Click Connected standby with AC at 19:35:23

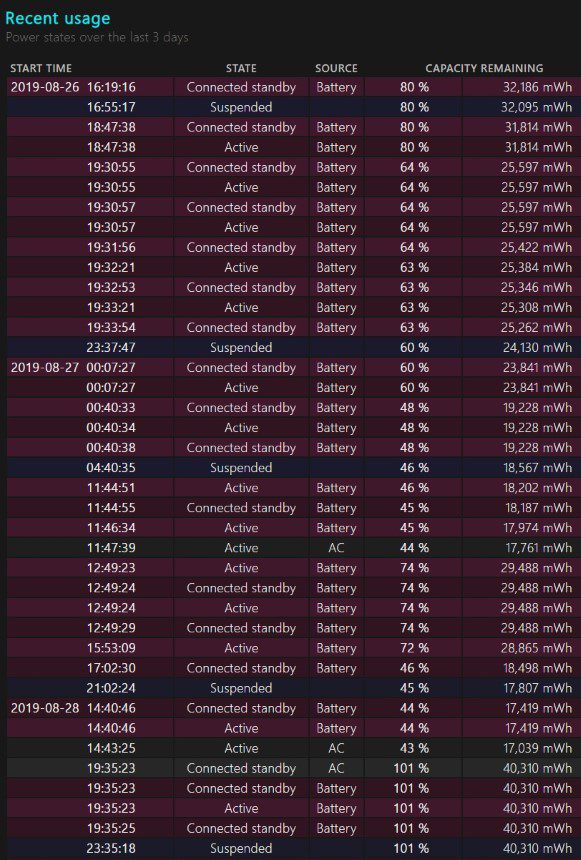click(x=241, y=768)
